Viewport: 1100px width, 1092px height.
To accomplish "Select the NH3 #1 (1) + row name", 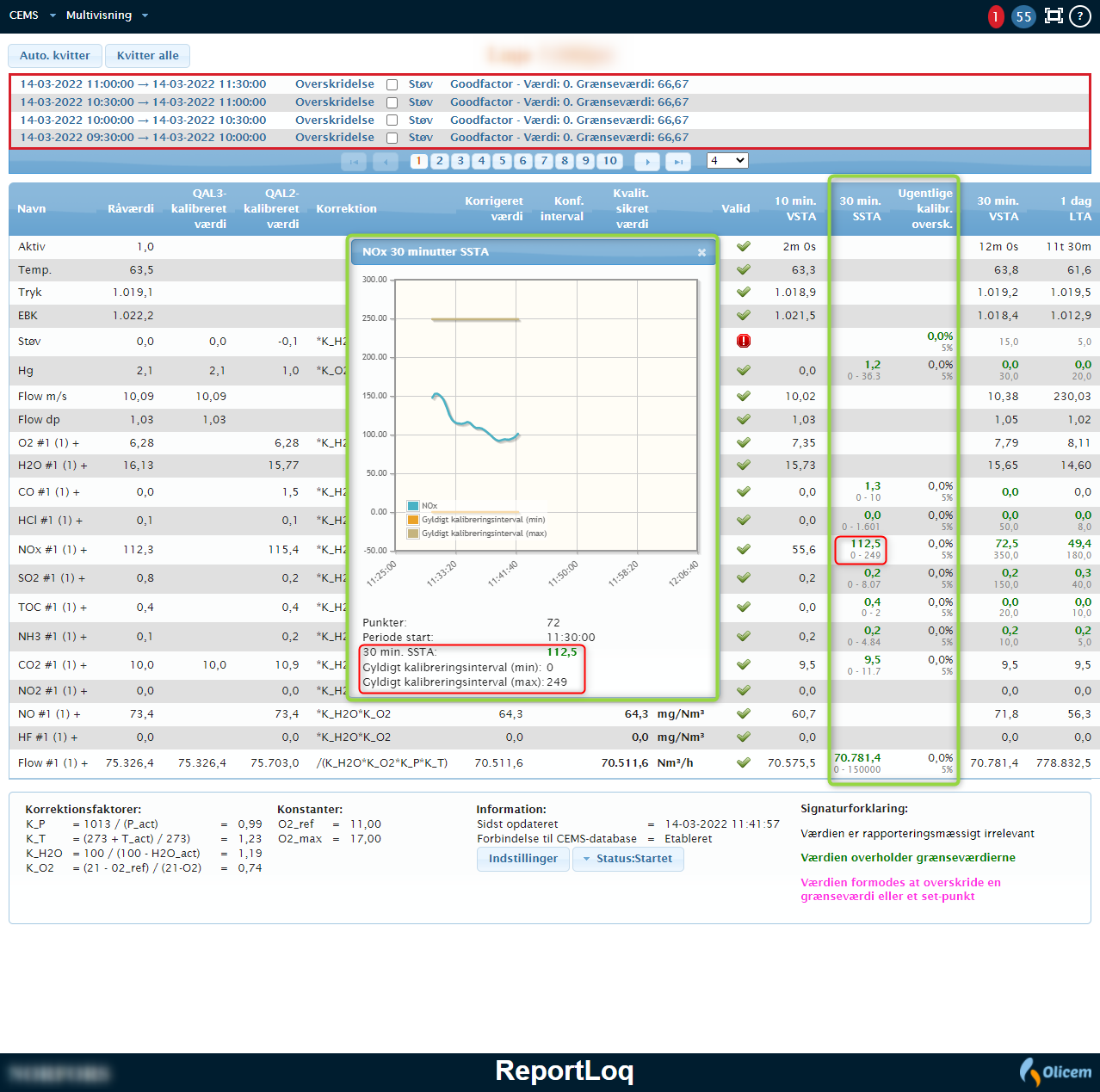I will [53, 637].
